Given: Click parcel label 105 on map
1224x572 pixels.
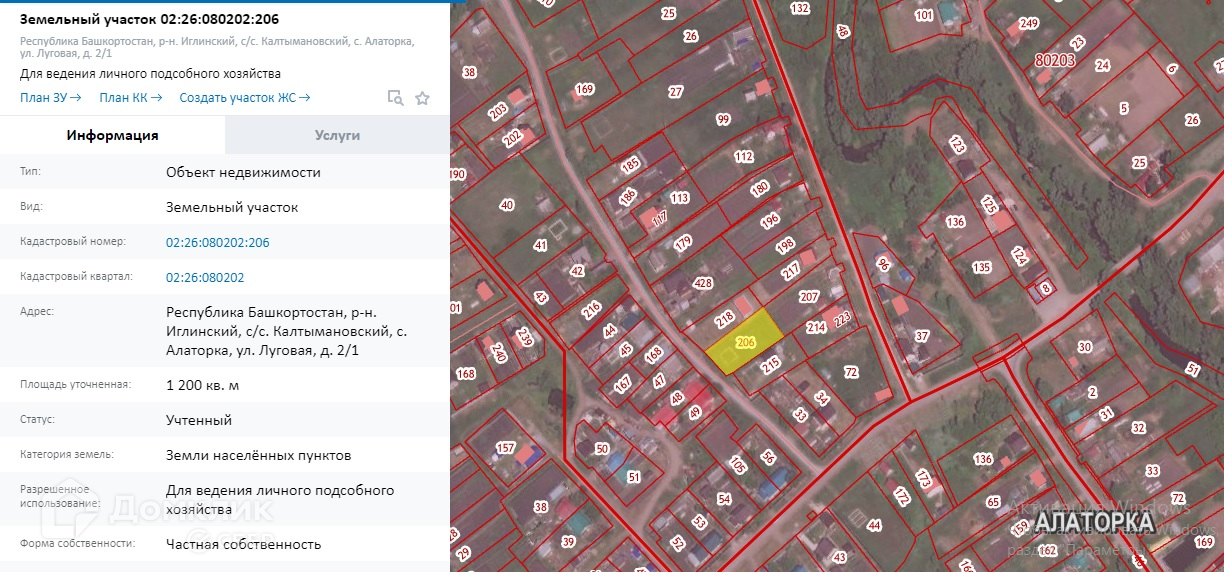Looking at the screenshot, I should [x=738, y=464].
